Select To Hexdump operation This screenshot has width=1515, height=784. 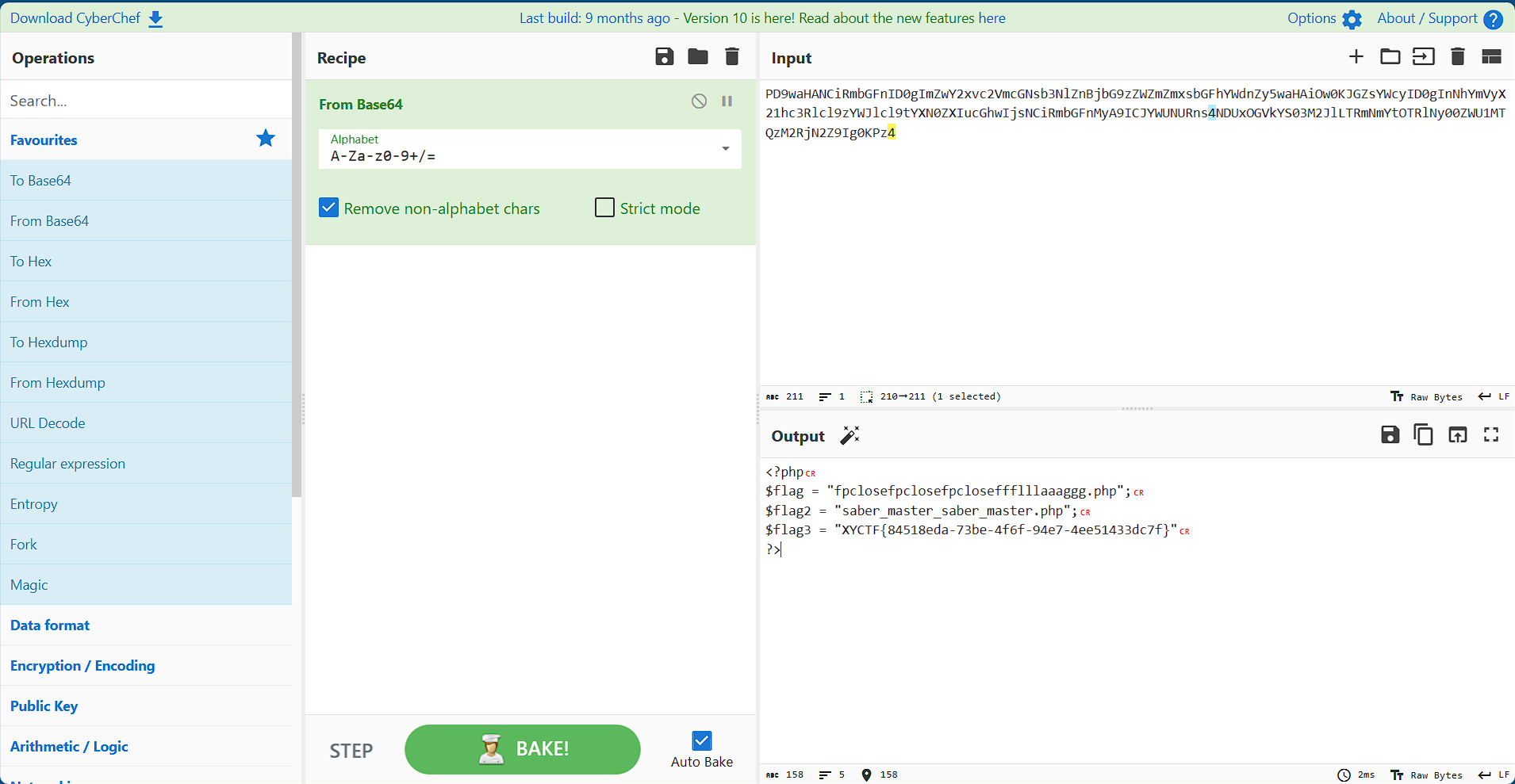pyautogui.click(x=146, y=342)
